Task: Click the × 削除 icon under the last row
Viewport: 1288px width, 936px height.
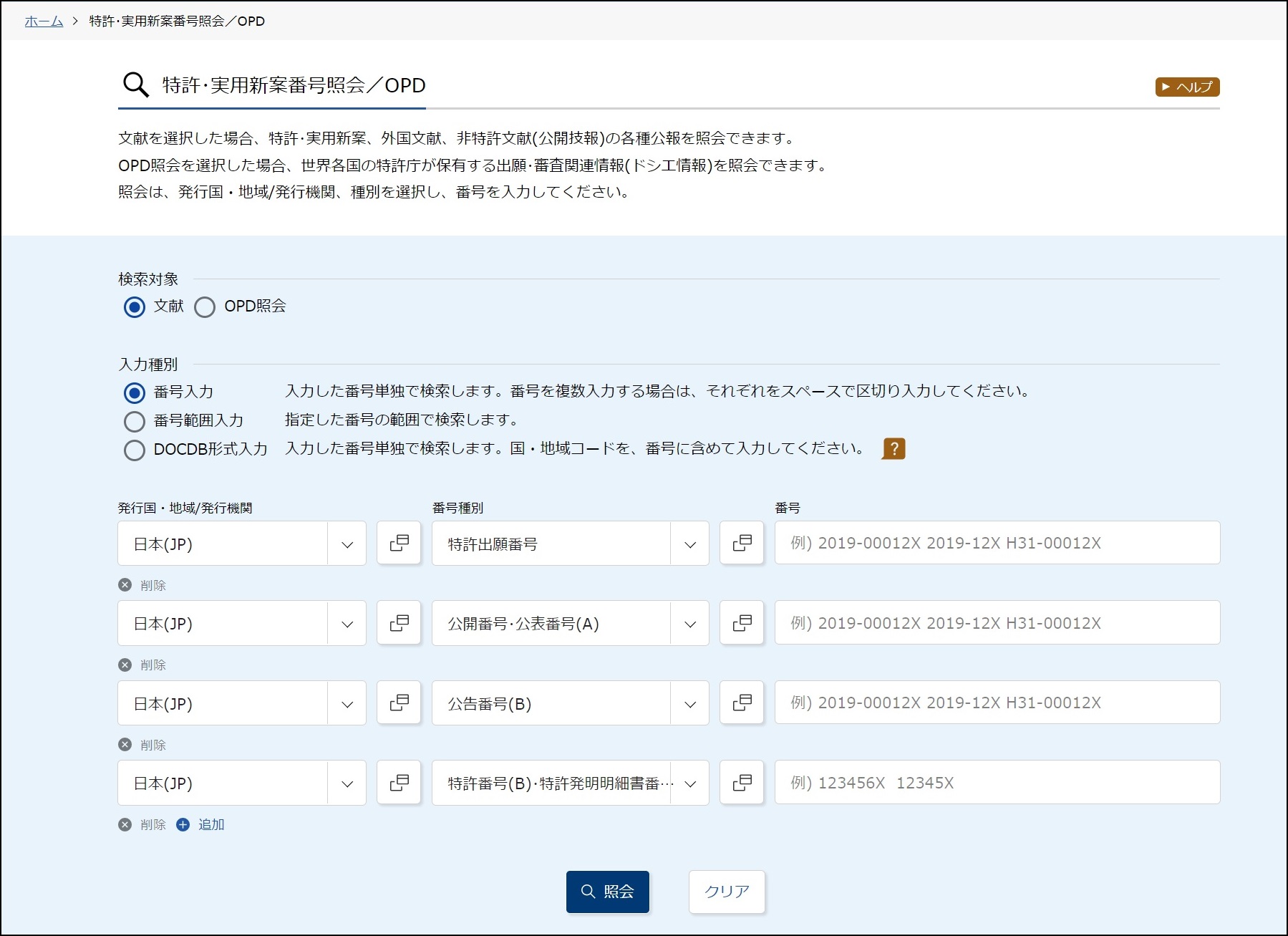Action: 126,824
